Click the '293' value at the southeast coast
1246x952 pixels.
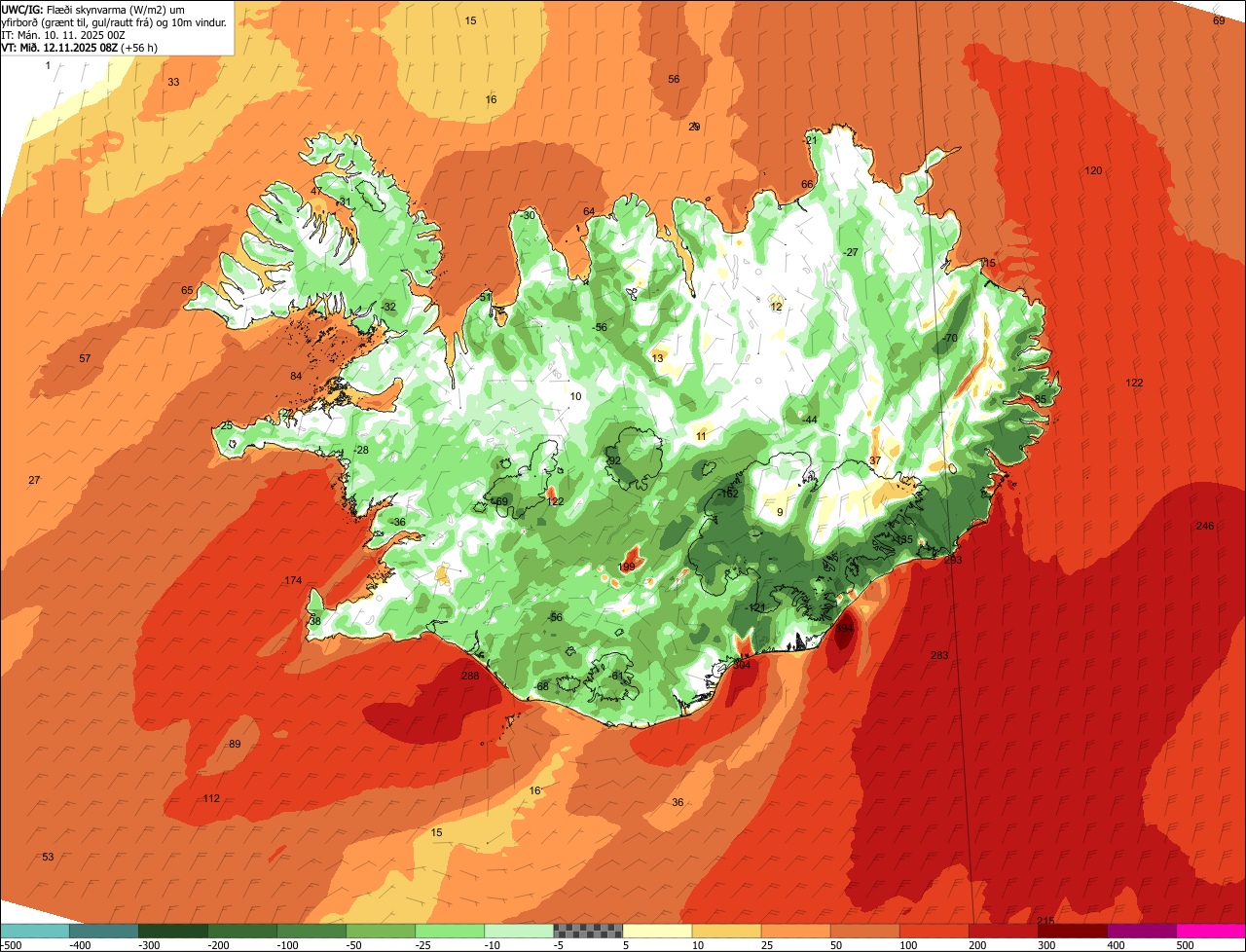tap(953, 560)
